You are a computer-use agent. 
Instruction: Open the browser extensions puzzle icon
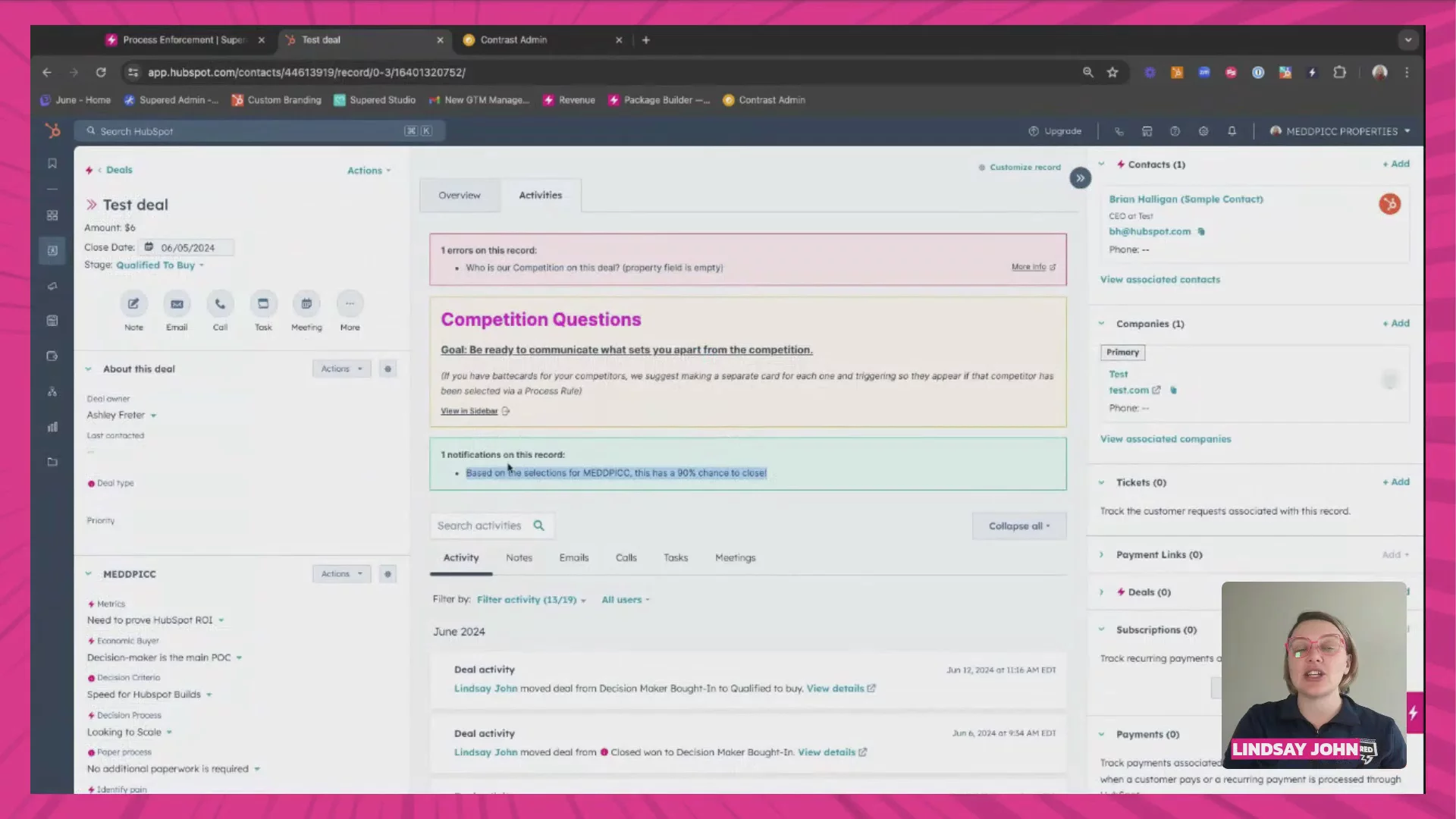(x=1340, y=72)
